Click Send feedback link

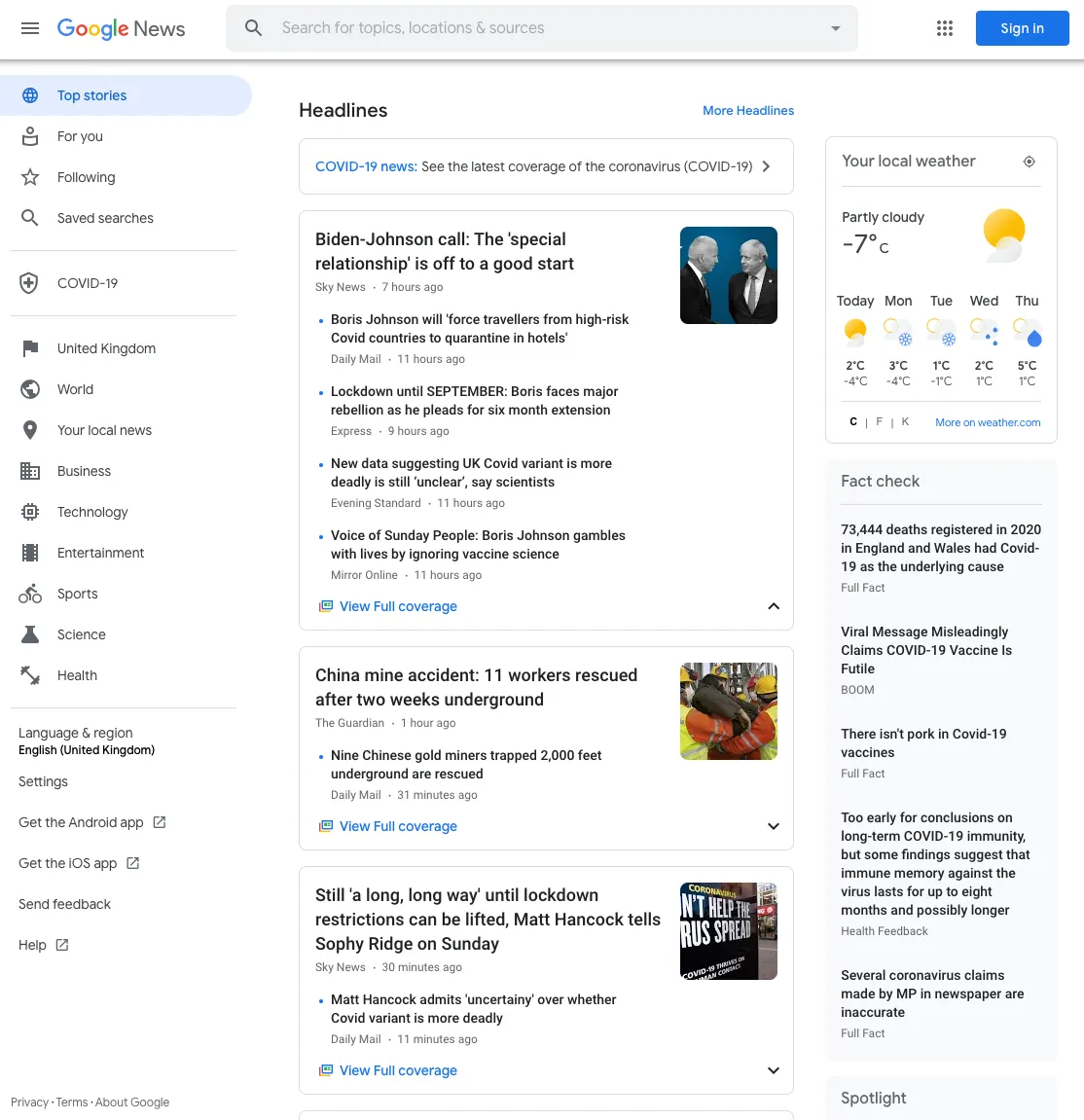tap(64, 904)
